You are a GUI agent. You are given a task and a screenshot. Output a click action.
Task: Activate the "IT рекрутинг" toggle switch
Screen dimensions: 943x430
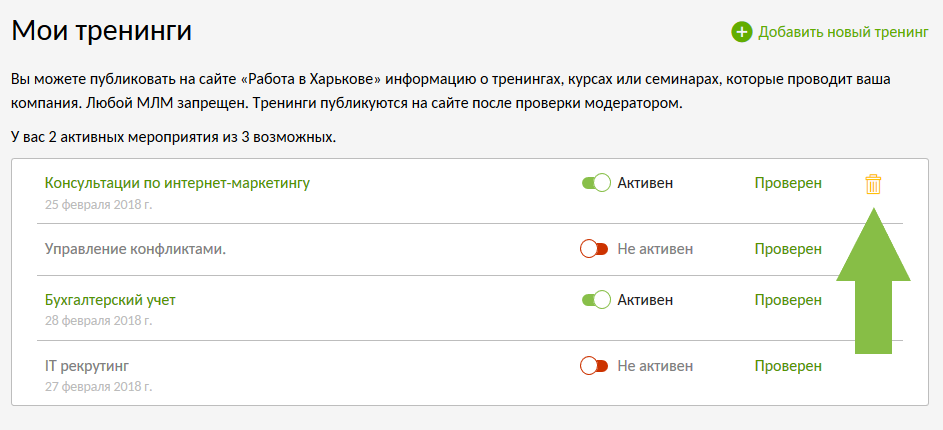click(594, 365)
